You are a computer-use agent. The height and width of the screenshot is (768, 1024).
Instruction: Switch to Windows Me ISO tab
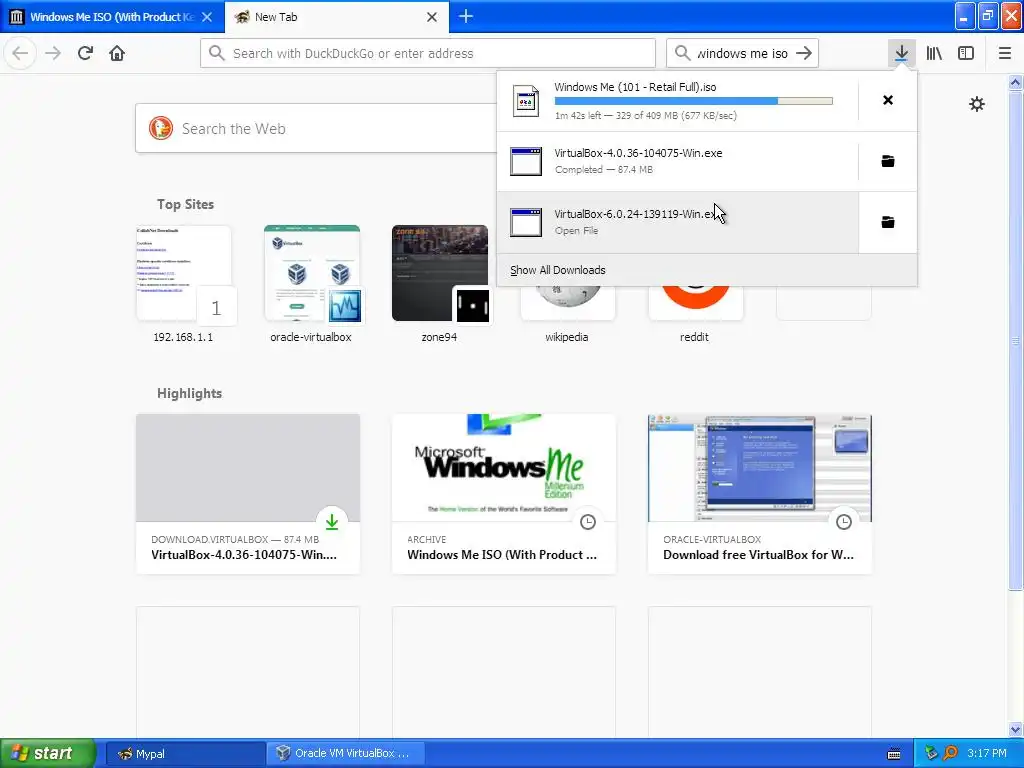click(x=112, y=17)
